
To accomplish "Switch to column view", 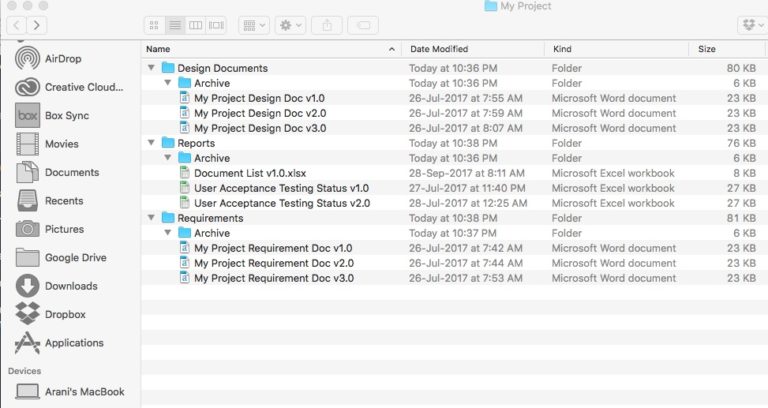I will (195, 25).
